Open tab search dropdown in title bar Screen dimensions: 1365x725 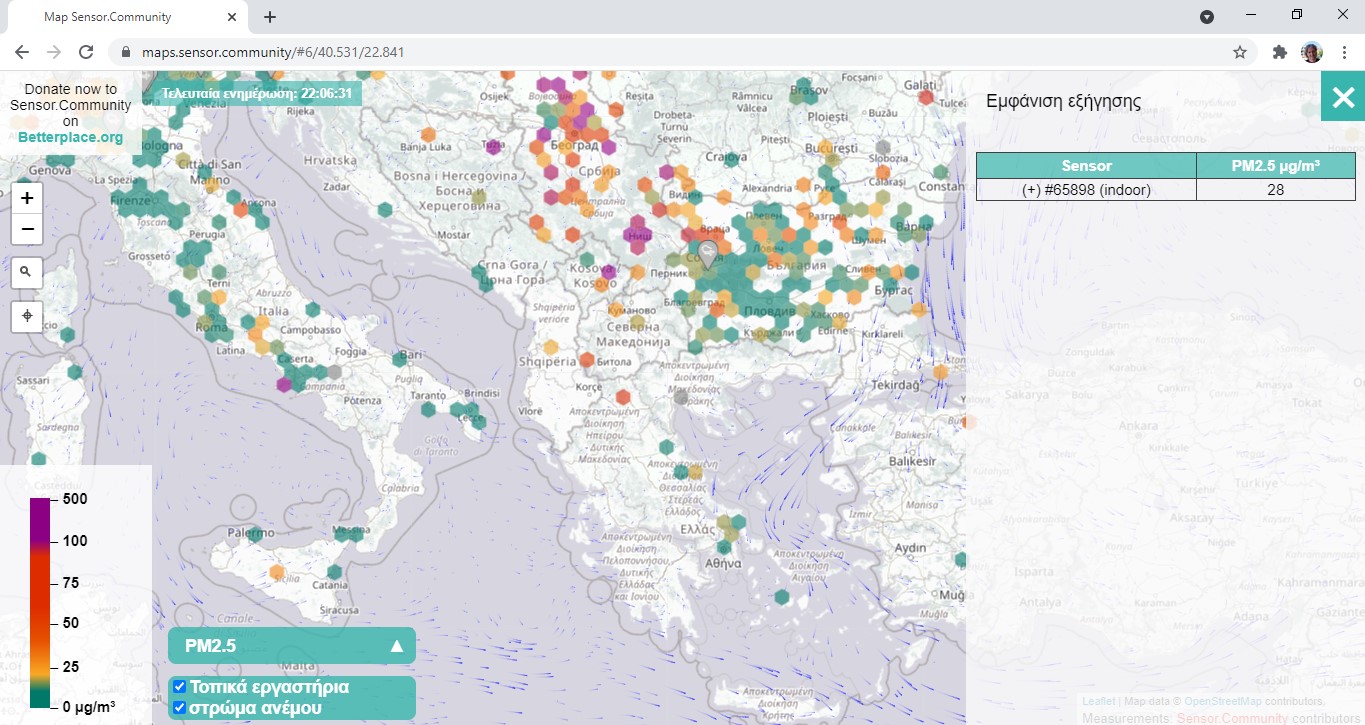click(1207, 16)
